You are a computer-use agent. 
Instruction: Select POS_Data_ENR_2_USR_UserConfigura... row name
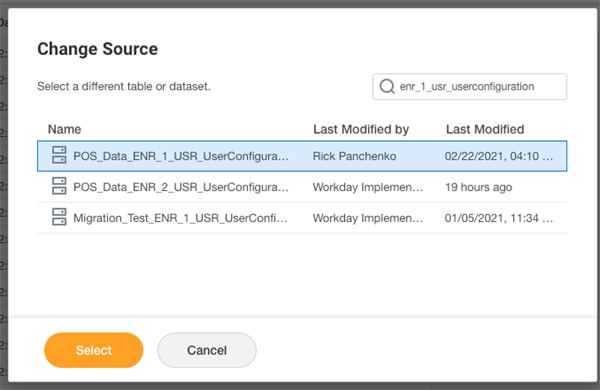(x=181, y=187)
